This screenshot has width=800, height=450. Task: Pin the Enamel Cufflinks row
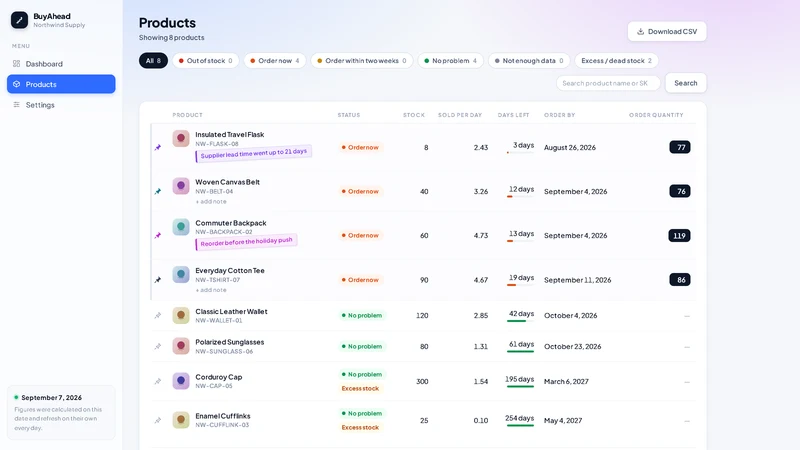(158, 420)
